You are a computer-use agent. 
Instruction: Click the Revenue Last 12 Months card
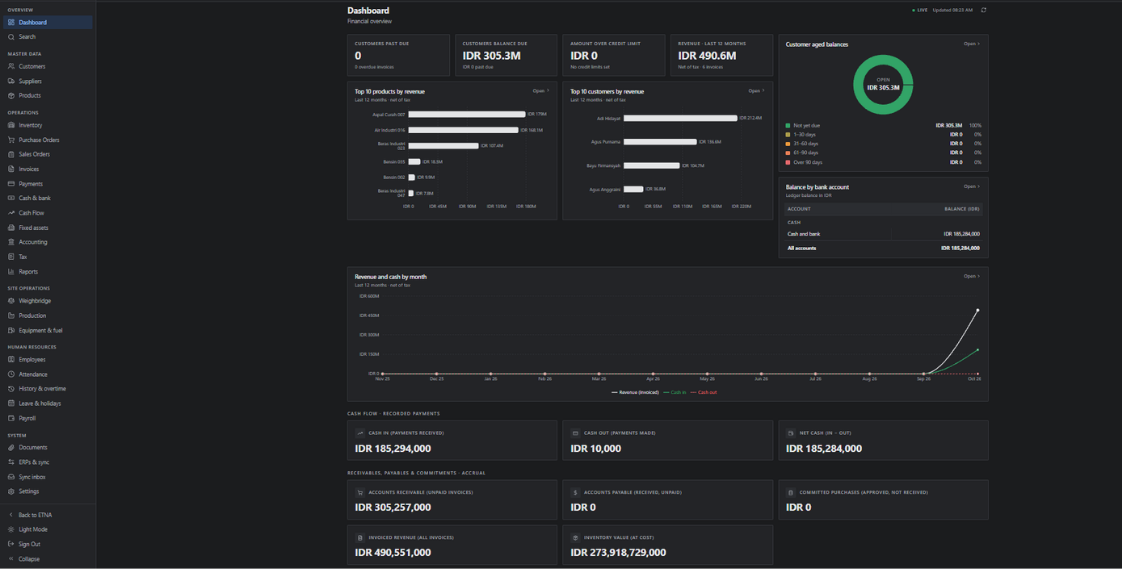(721, 55)
